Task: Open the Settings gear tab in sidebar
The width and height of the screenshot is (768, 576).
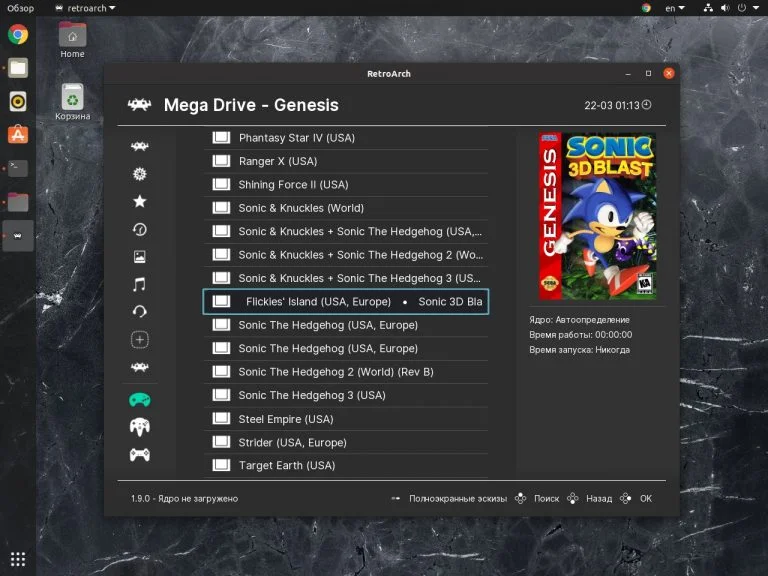Action: pos(140,174)
